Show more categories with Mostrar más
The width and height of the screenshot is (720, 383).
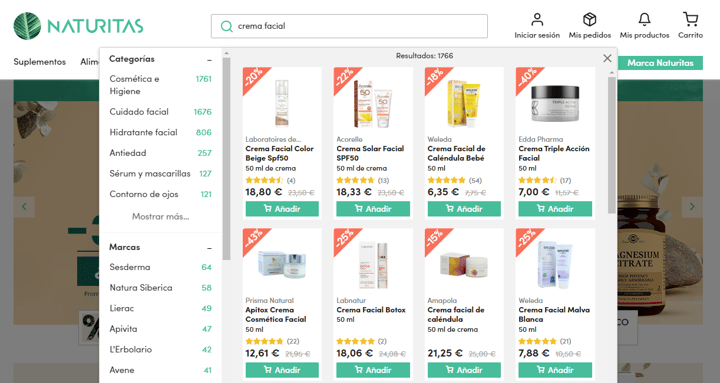point(161,216)
